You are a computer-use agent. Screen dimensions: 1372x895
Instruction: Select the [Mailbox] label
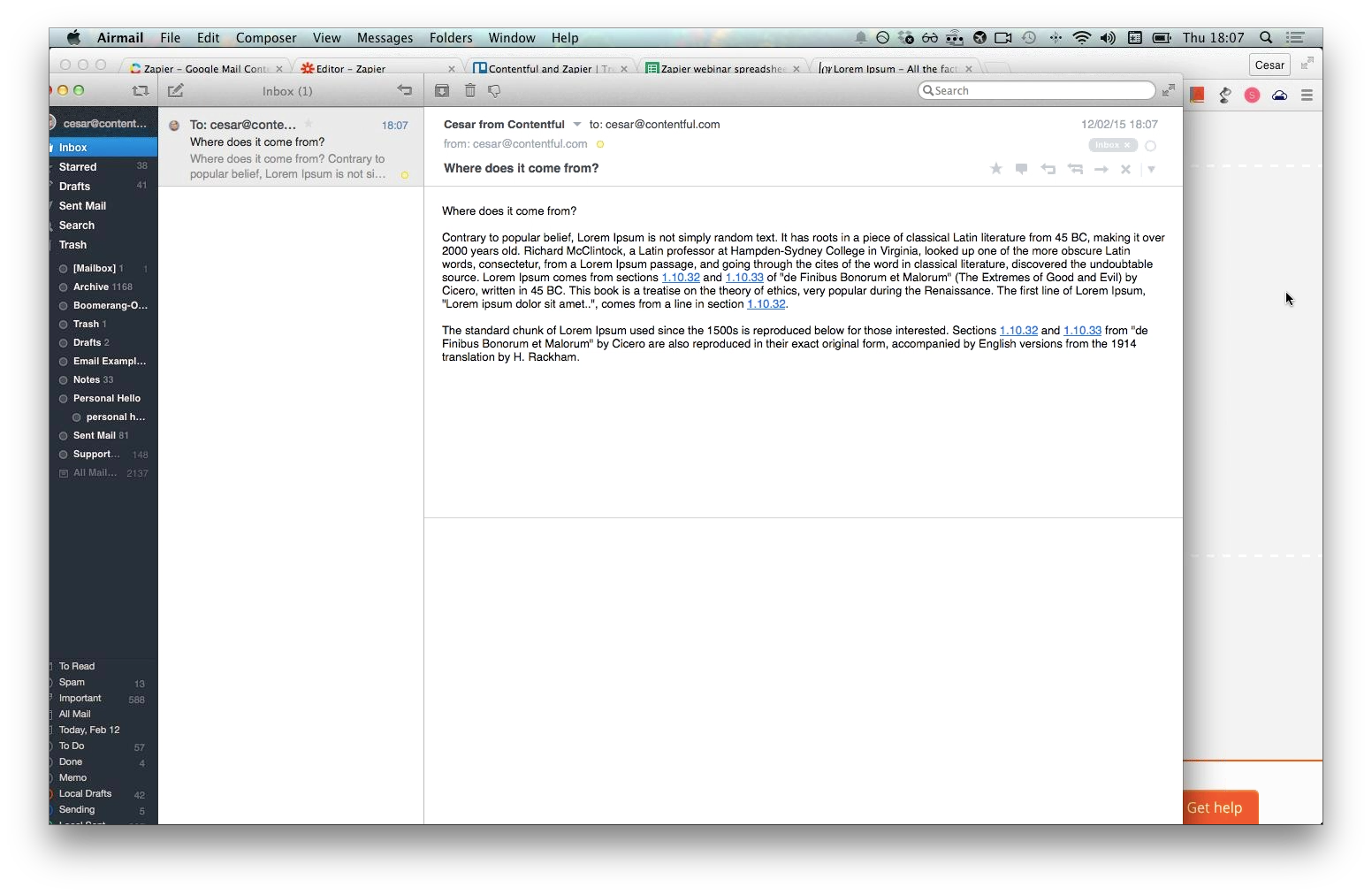pos(103,268)
